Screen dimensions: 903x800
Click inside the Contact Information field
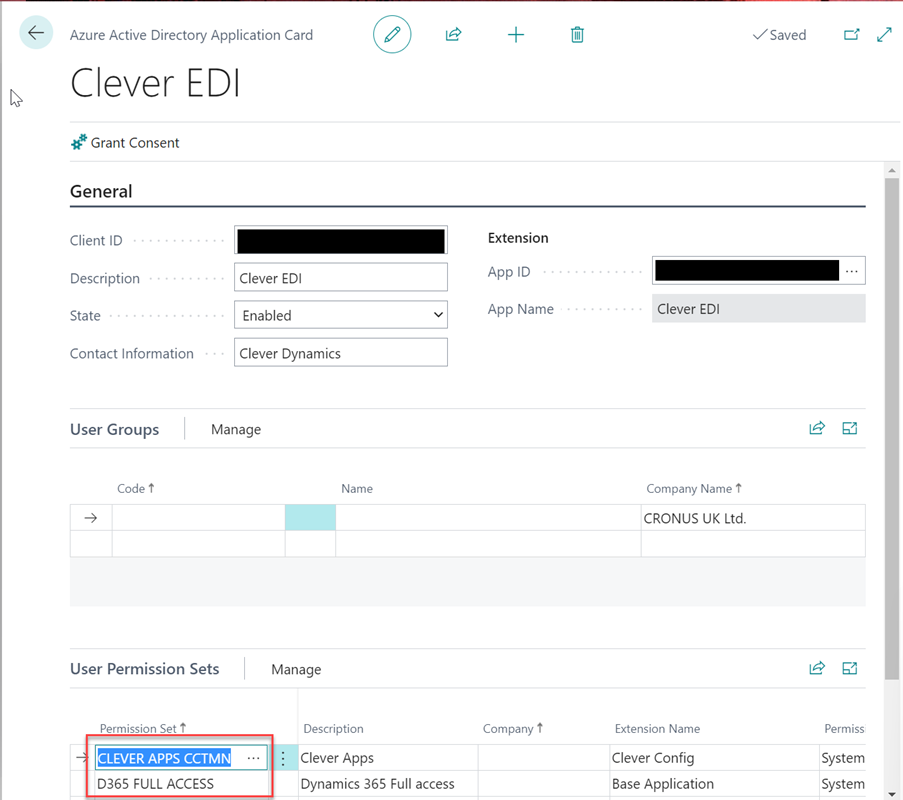(340, 352)
